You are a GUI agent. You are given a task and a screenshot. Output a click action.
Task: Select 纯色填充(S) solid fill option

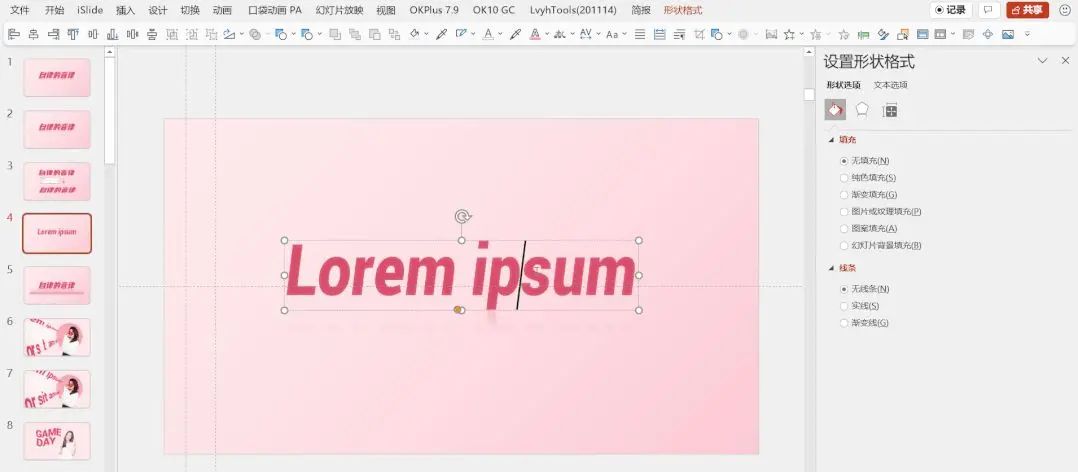coord(868,177)
